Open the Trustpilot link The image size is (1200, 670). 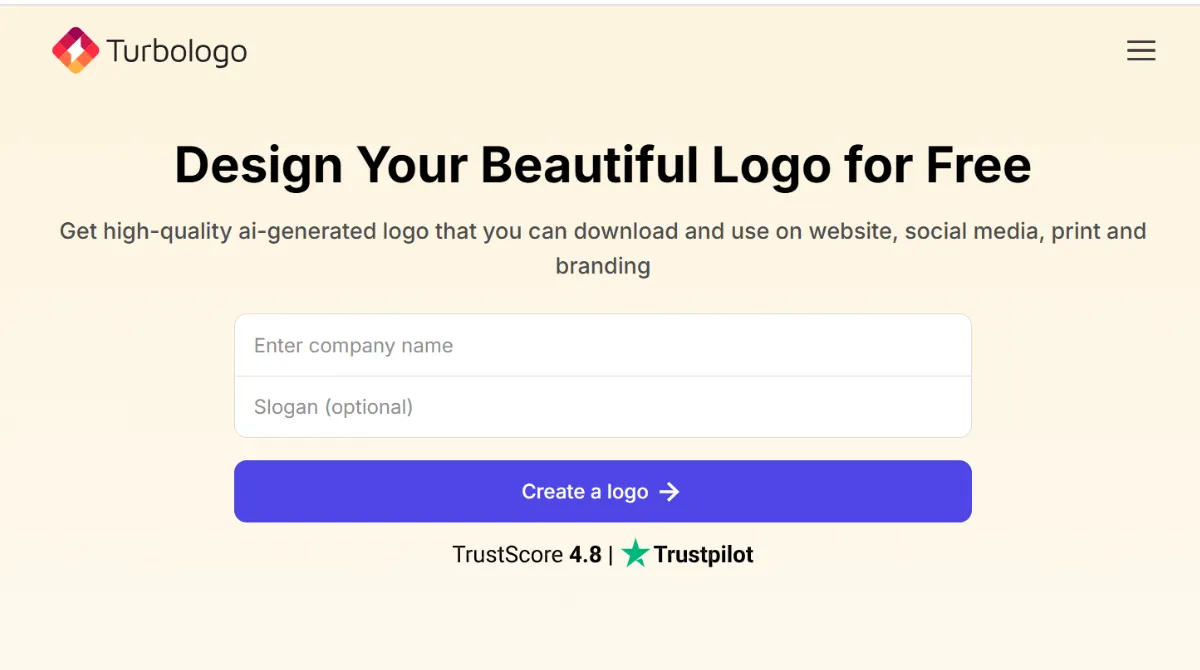point(687,554)
